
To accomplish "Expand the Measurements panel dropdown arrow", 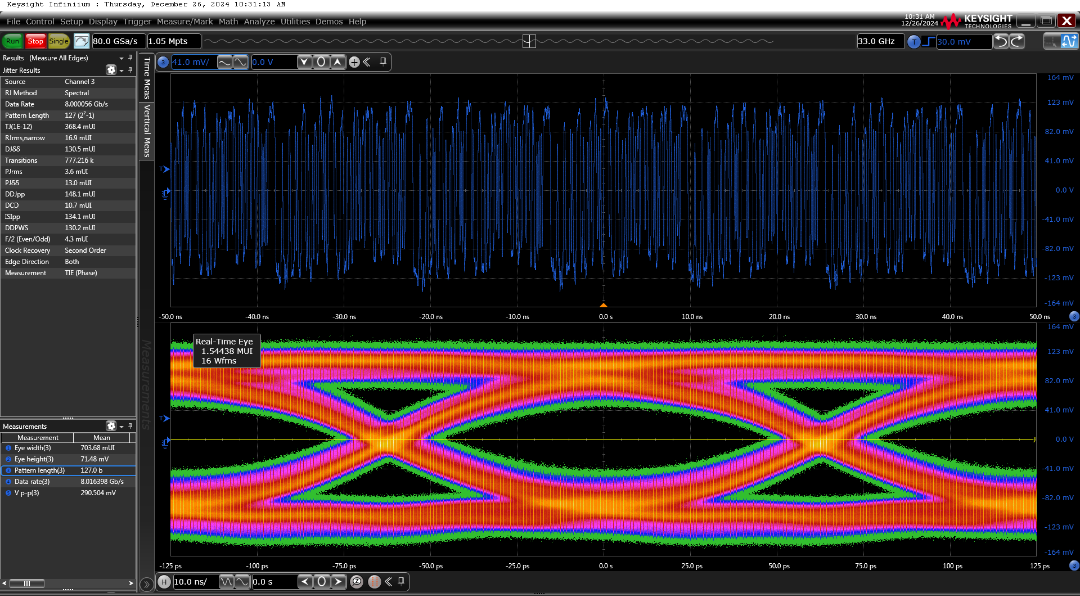I will pos(122,426).
